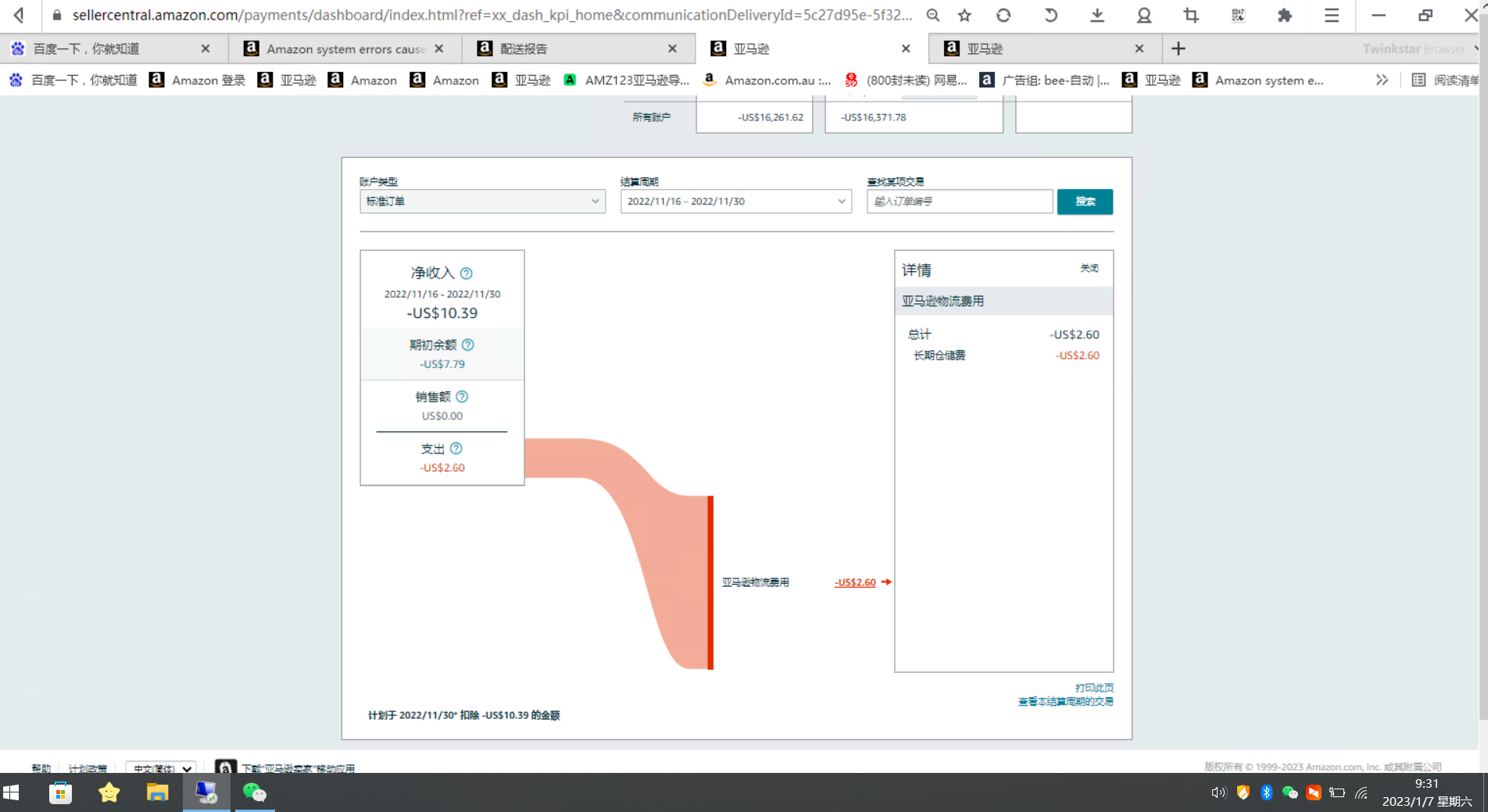Expand the bookmarks overflow chevron
Screen dimensions: 1488x812
click(1382, 80)
